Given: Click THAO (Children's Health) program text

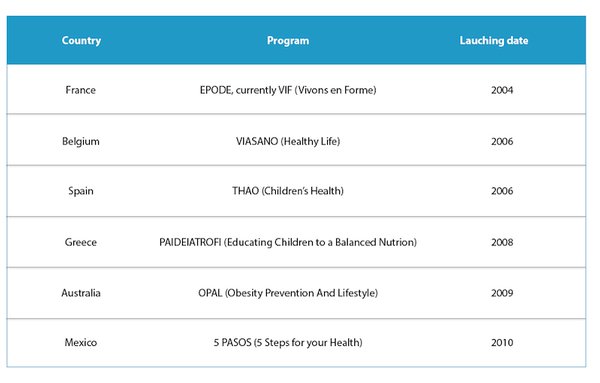Looking at the screenshot, I should (288, 191).
